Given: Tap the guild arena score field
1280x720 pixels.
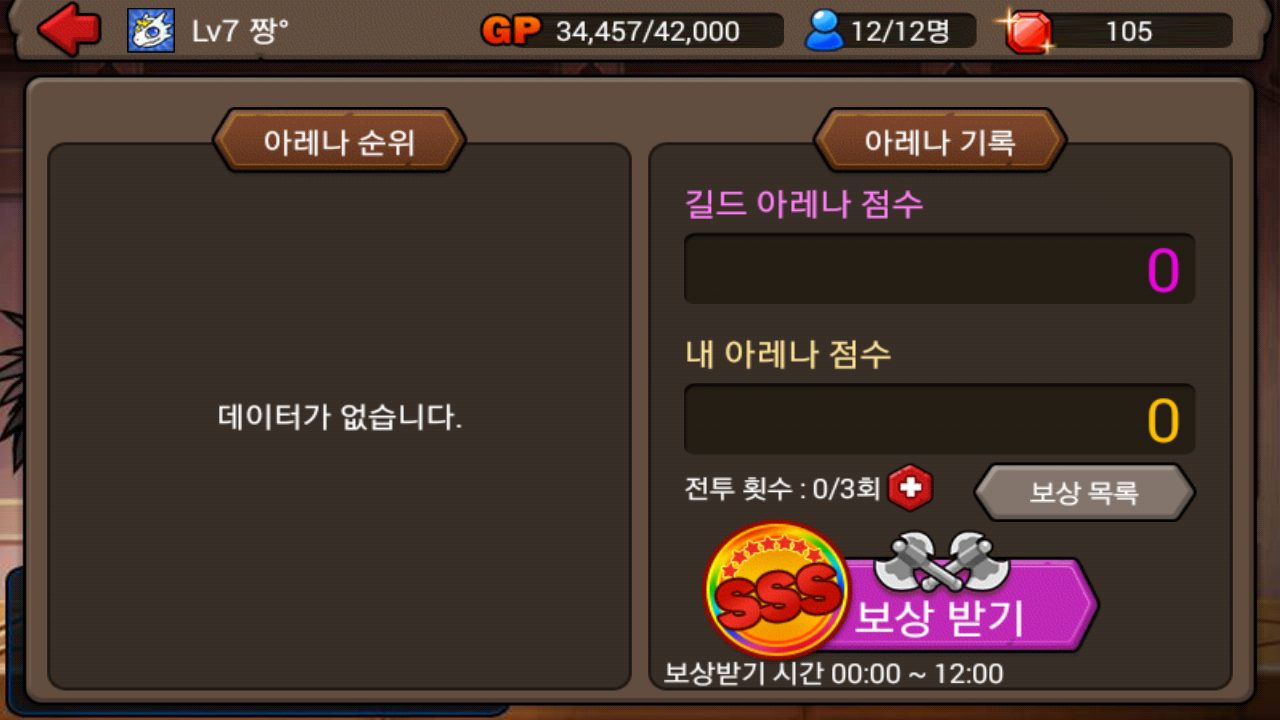Looking at the screenshot, I should [939, 269].
